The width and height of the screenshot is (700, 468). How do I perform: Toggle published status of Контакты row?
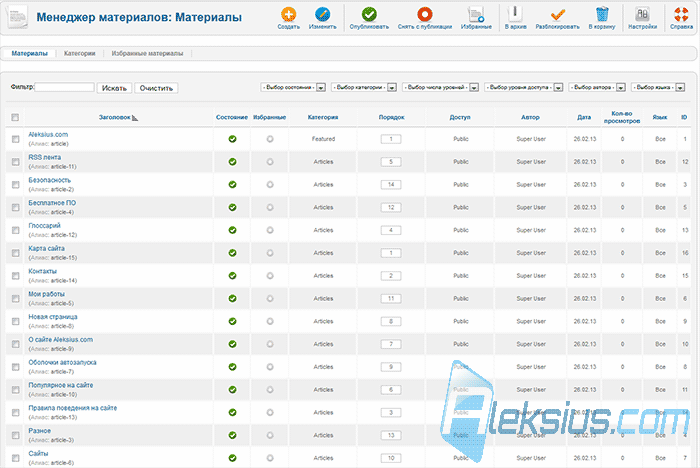232,276
